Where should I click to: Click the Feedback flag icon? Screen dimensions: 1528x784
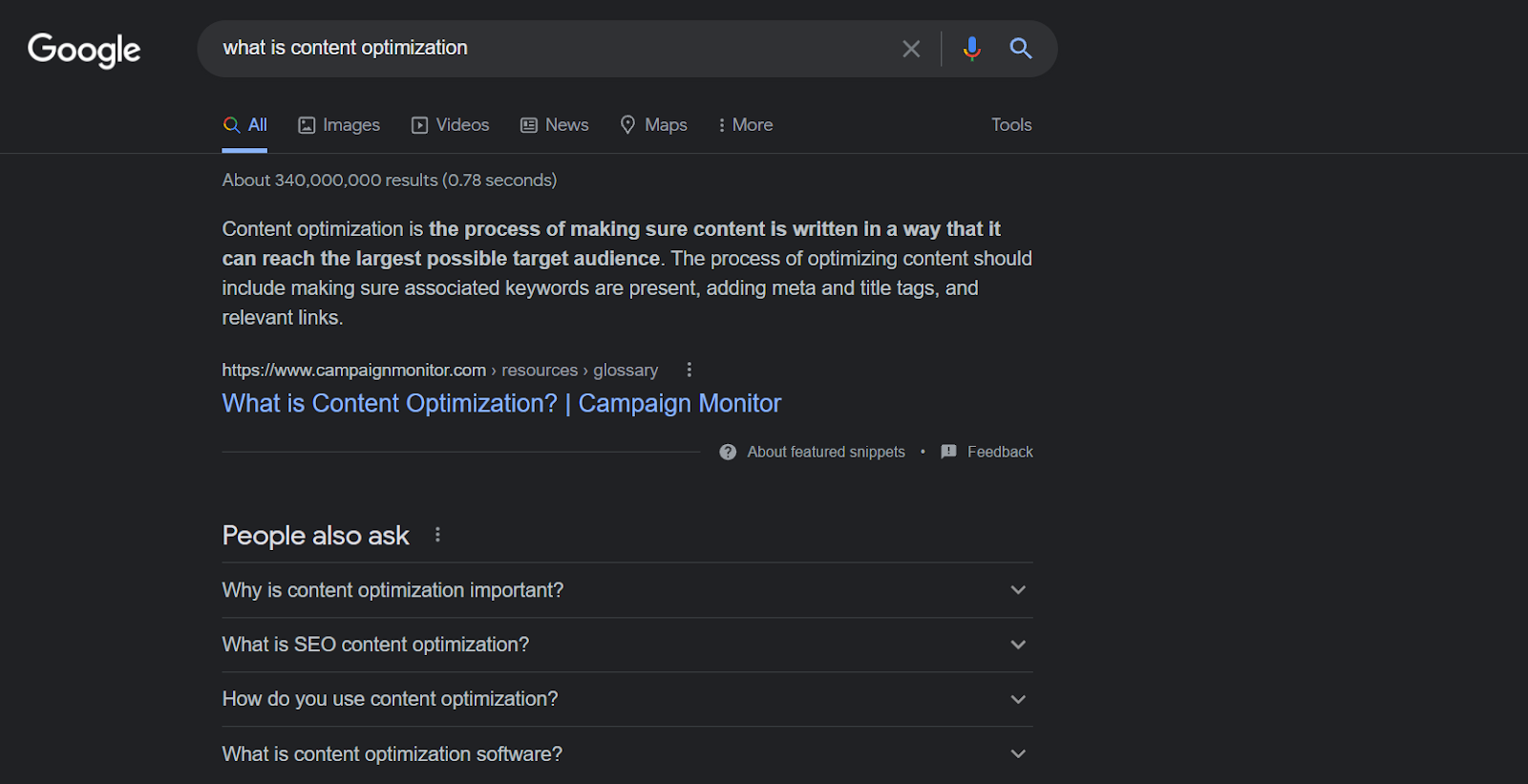948,452
